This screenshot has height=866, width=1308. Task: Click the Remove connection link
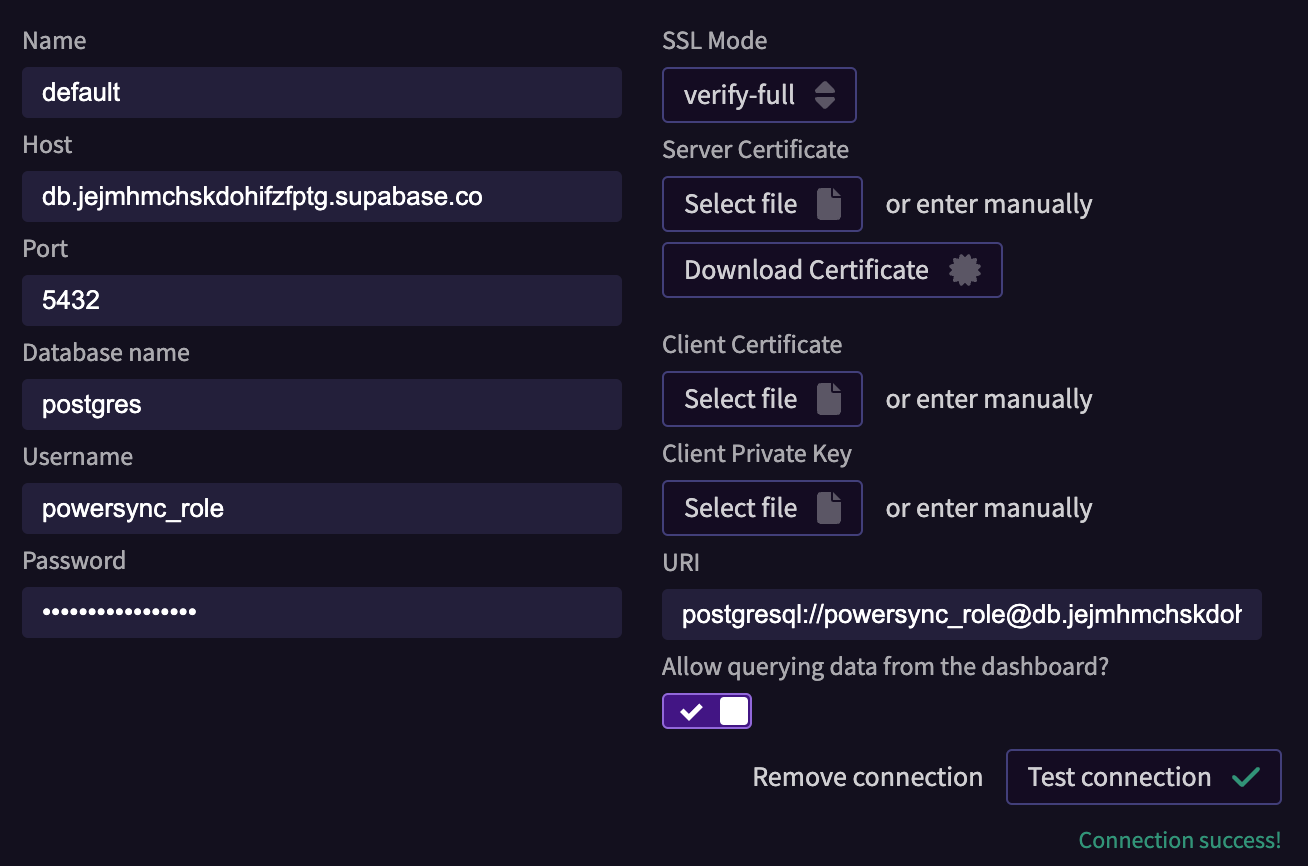(867, 777)
